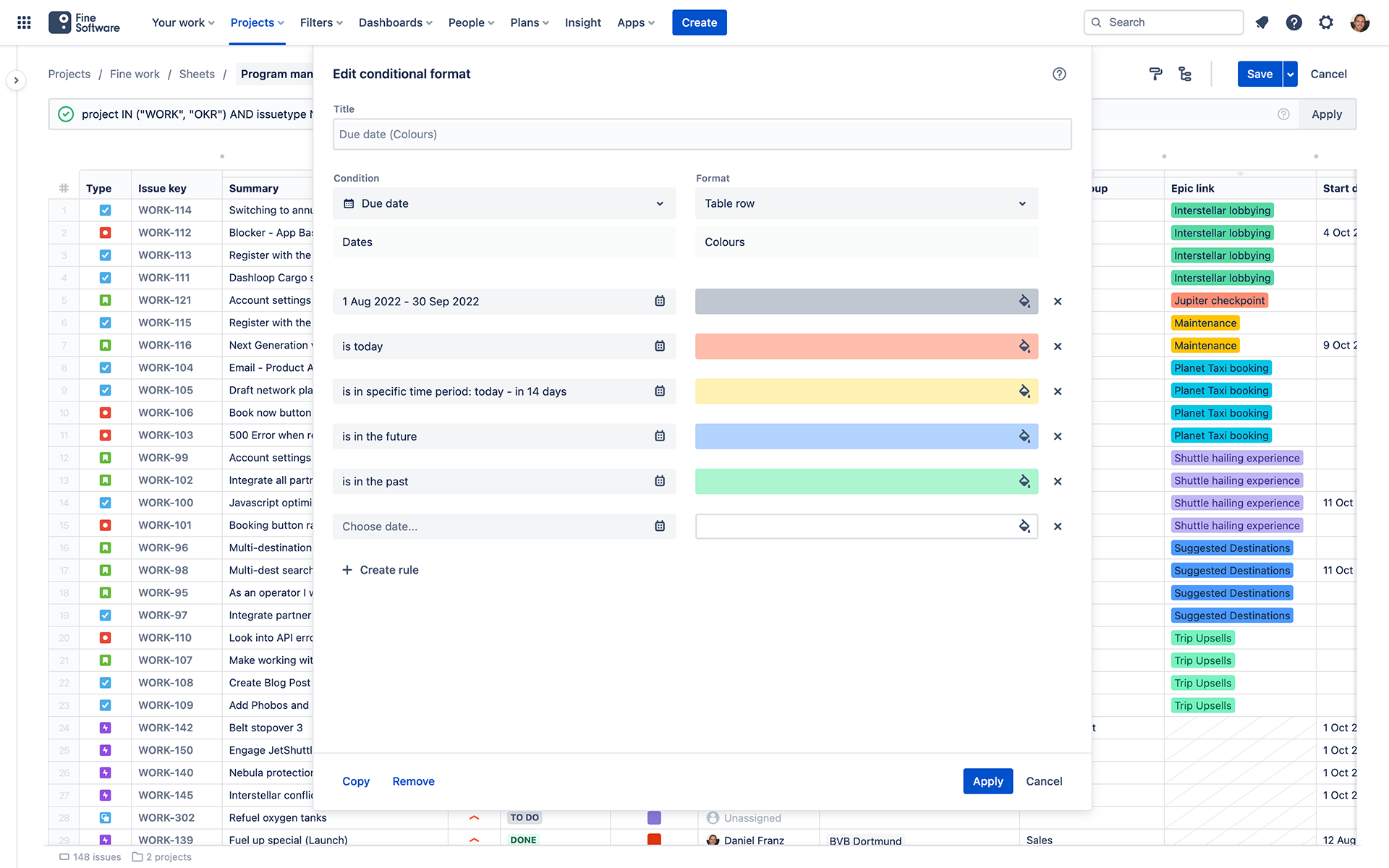This screenshot has height=868, width=1389.
Task: Click the Title field showing 'Due date (Colours)'
Action: (701, 134)
